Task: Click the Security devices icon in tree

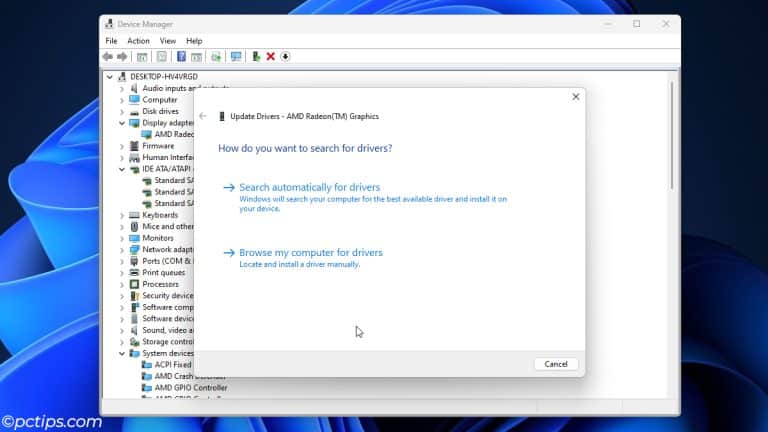Action: [134, 295]
